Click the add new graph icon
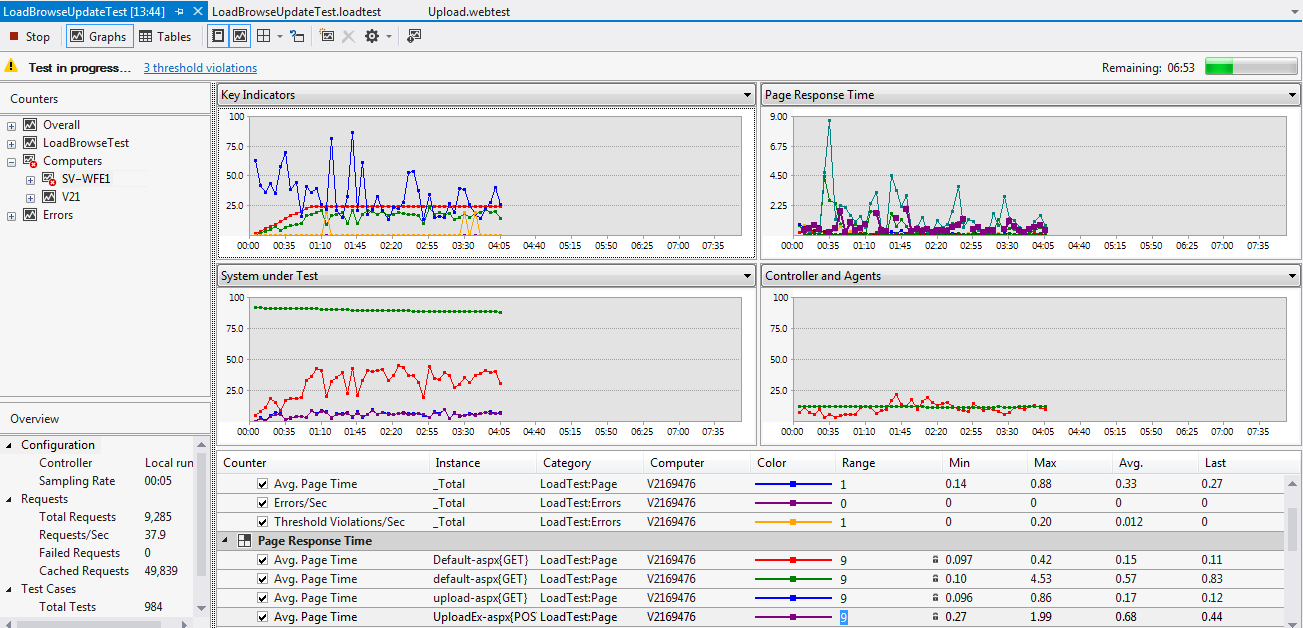 coord(327,36)
